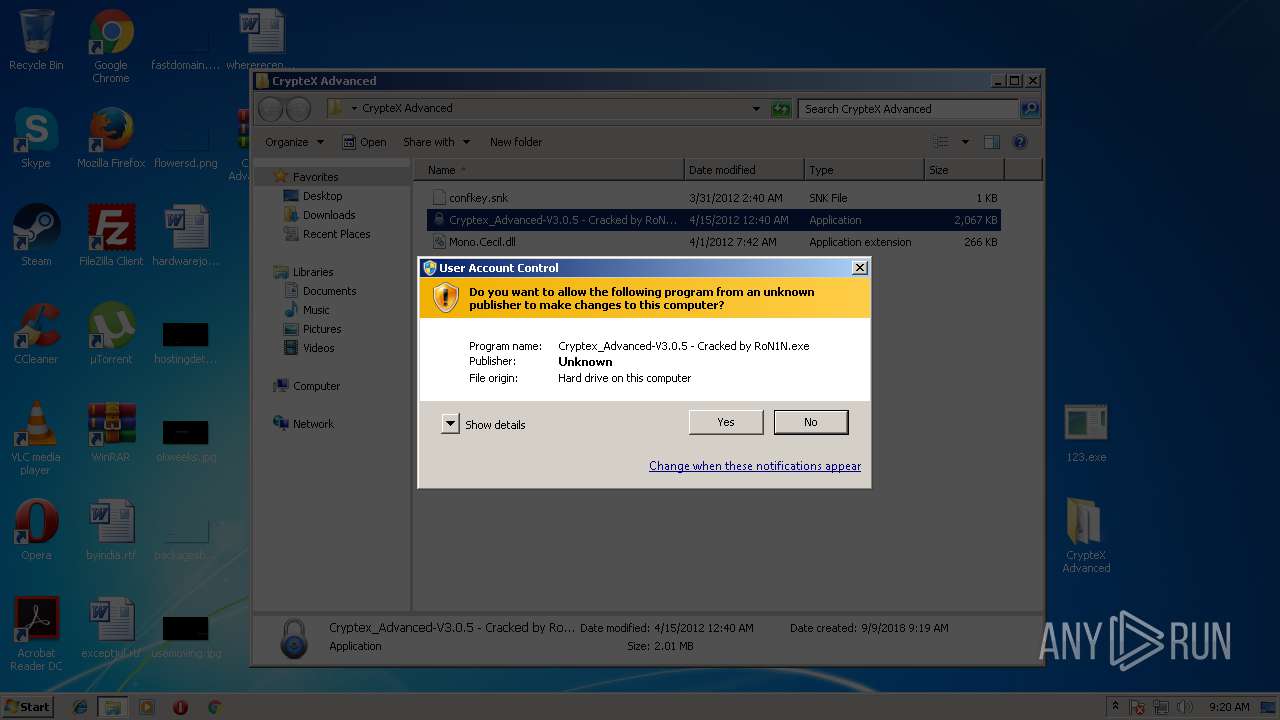Image resolution: width=1280 pixels, height=720 pixels.
Task: Click Open in Explorer toolbar
Action: coord(365,142)
